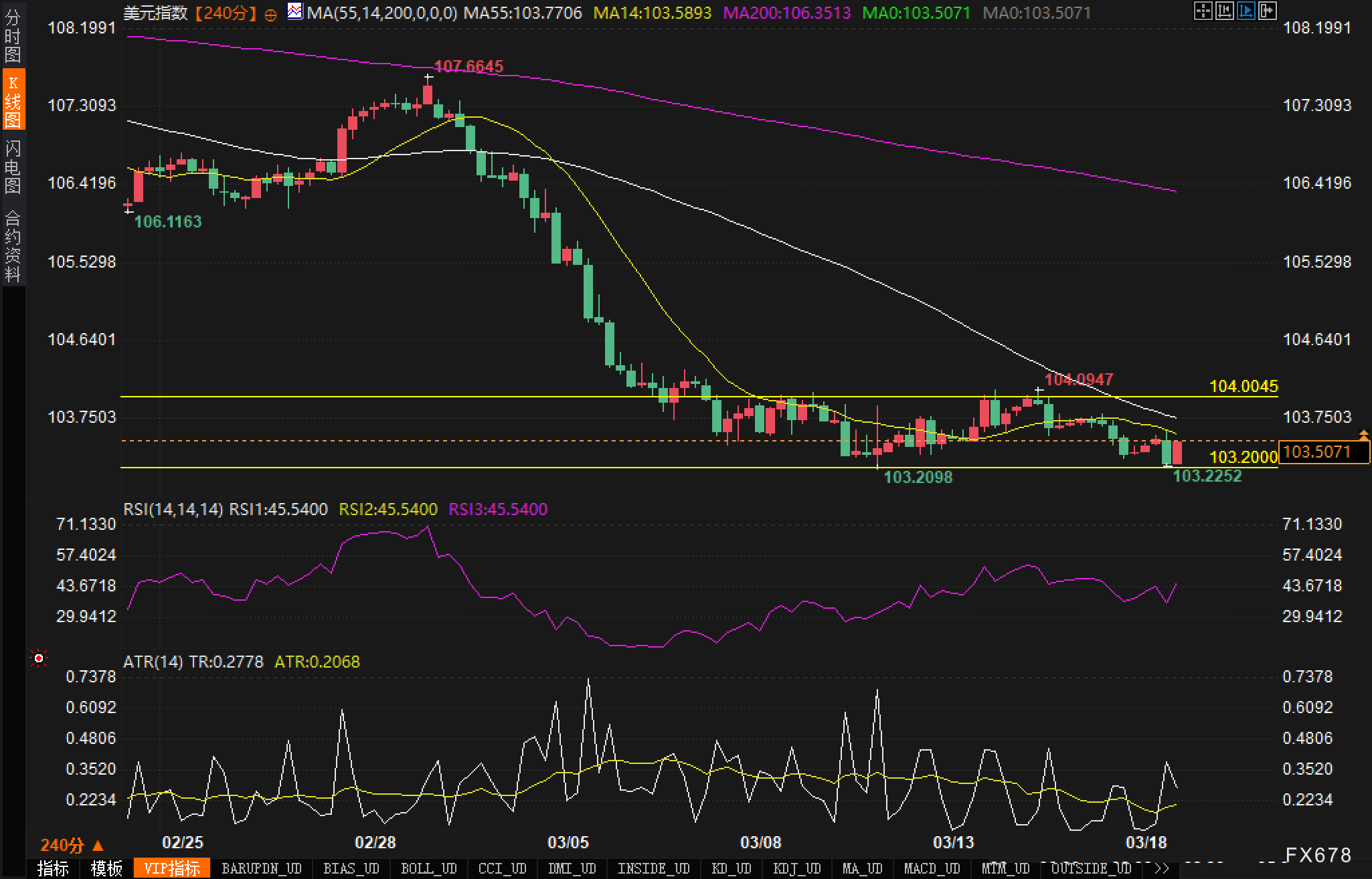This screenshot has width=1372, height=879.
Task: Click the scroll-to-chart-start icon
Action: [1224, 11]
